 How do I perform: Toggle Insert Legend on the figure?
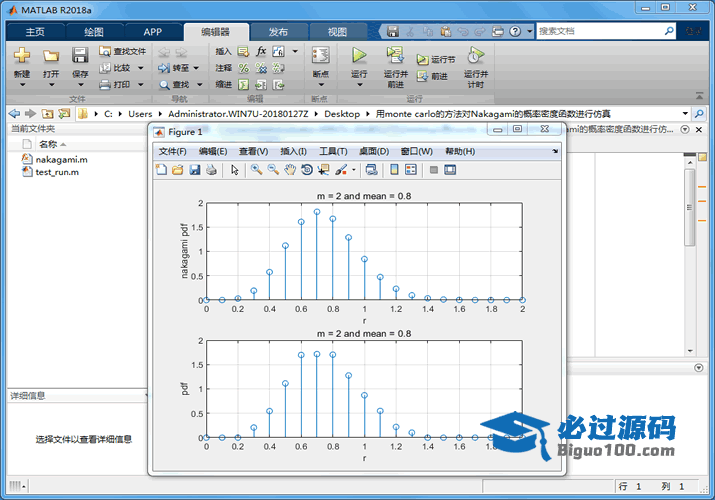411,170
